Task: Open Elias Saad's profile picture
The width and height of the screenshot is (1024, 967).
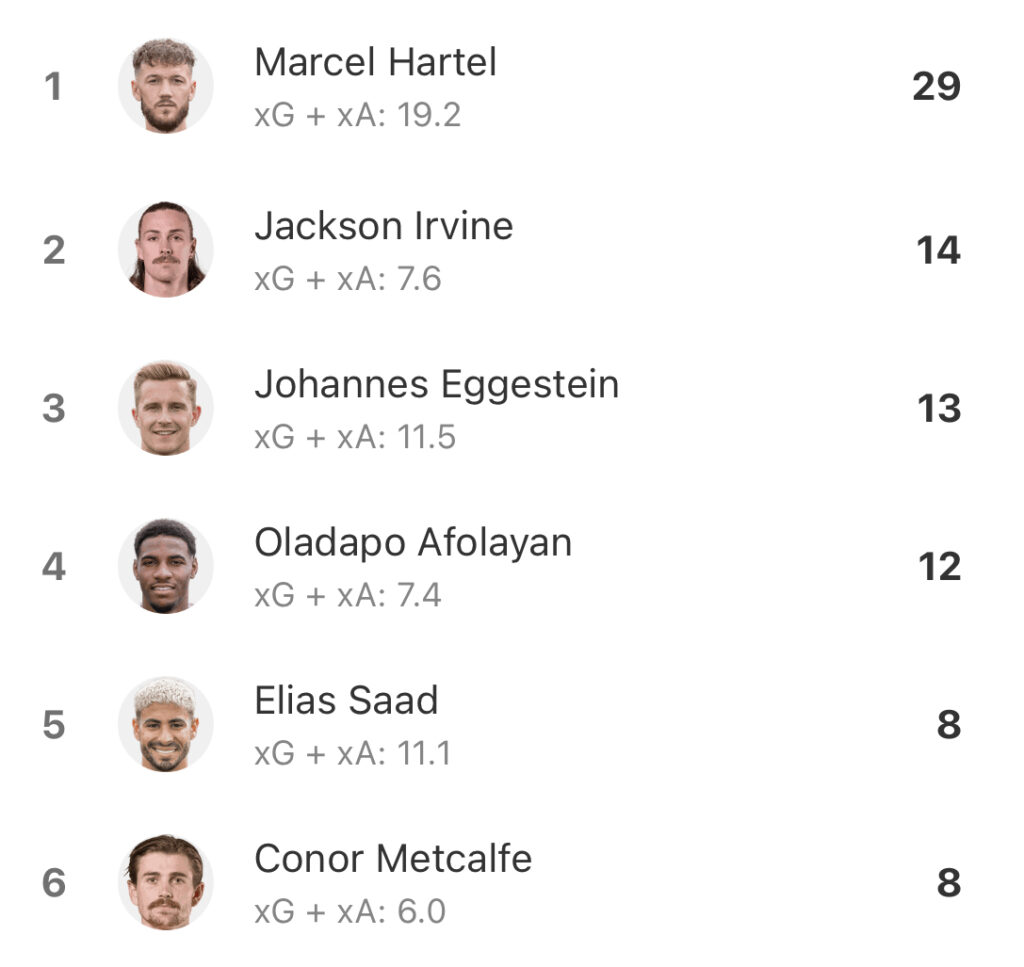Action: [165, 724]
